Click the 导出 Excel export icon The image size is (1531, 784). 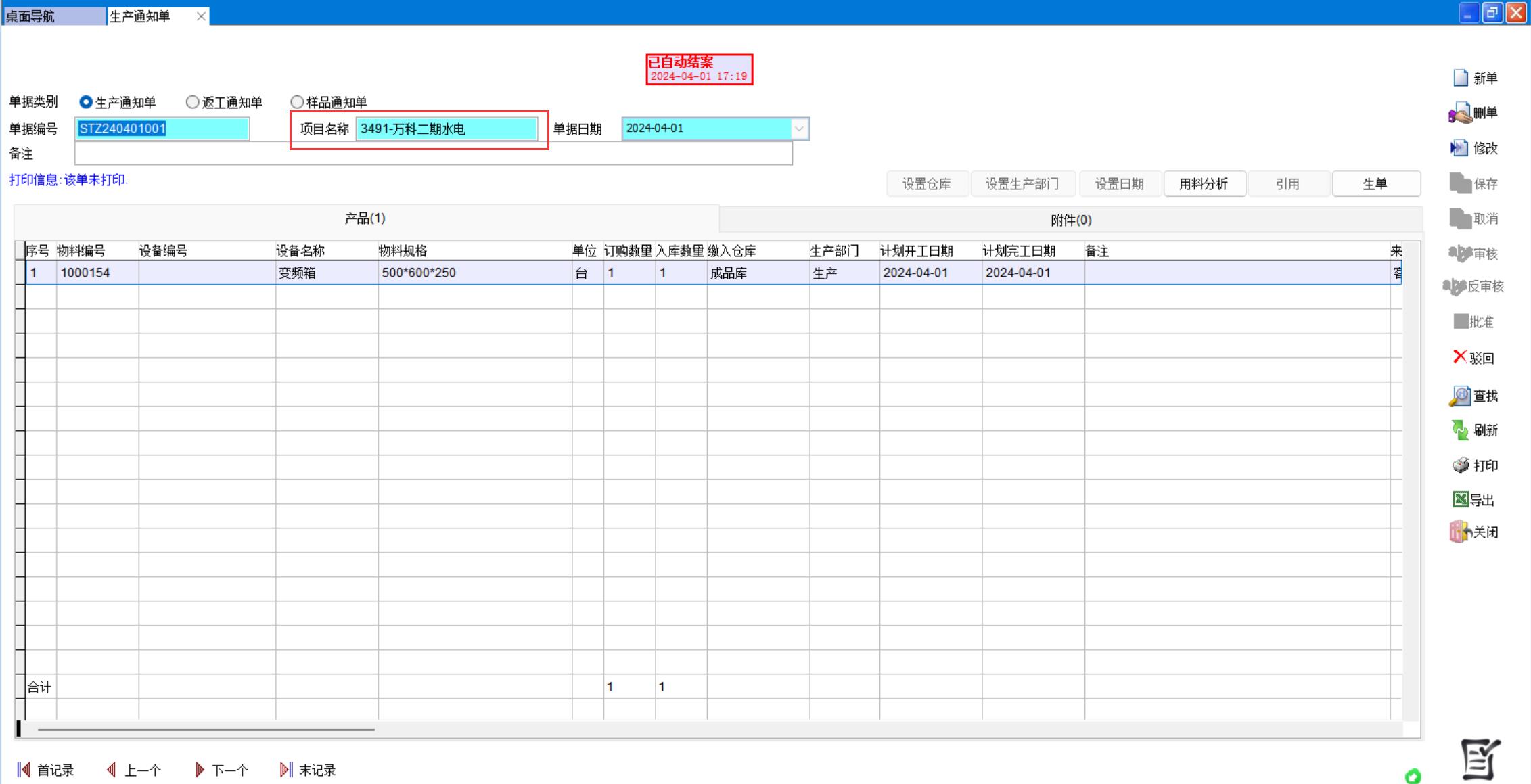(1461, 500)
